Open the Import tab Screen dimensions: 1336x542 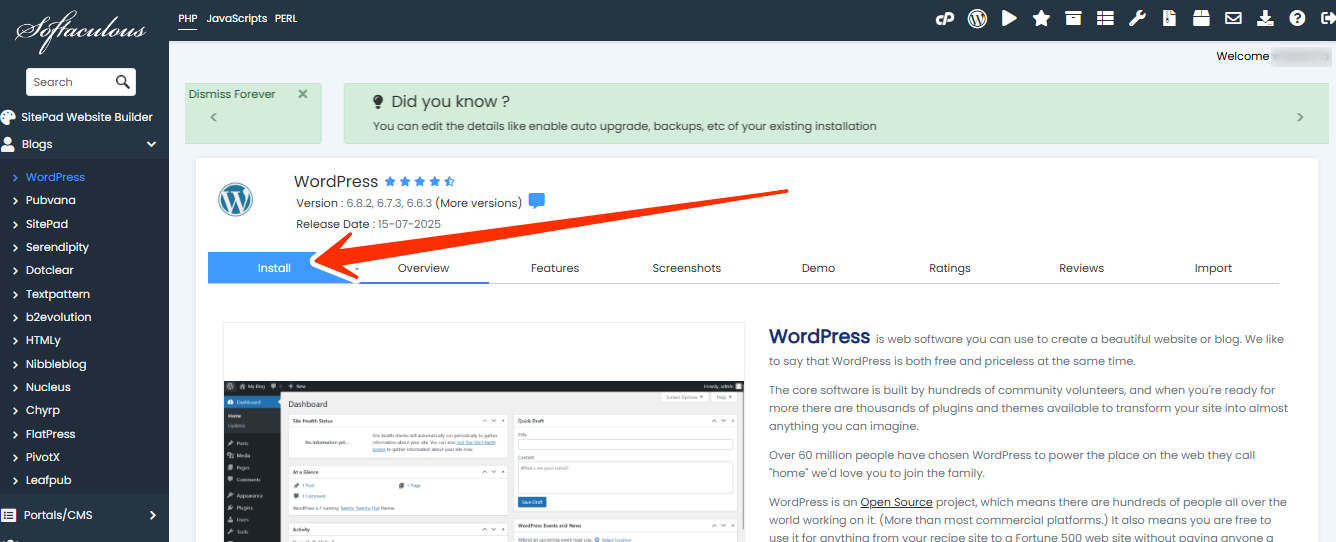click(1213, 268)
